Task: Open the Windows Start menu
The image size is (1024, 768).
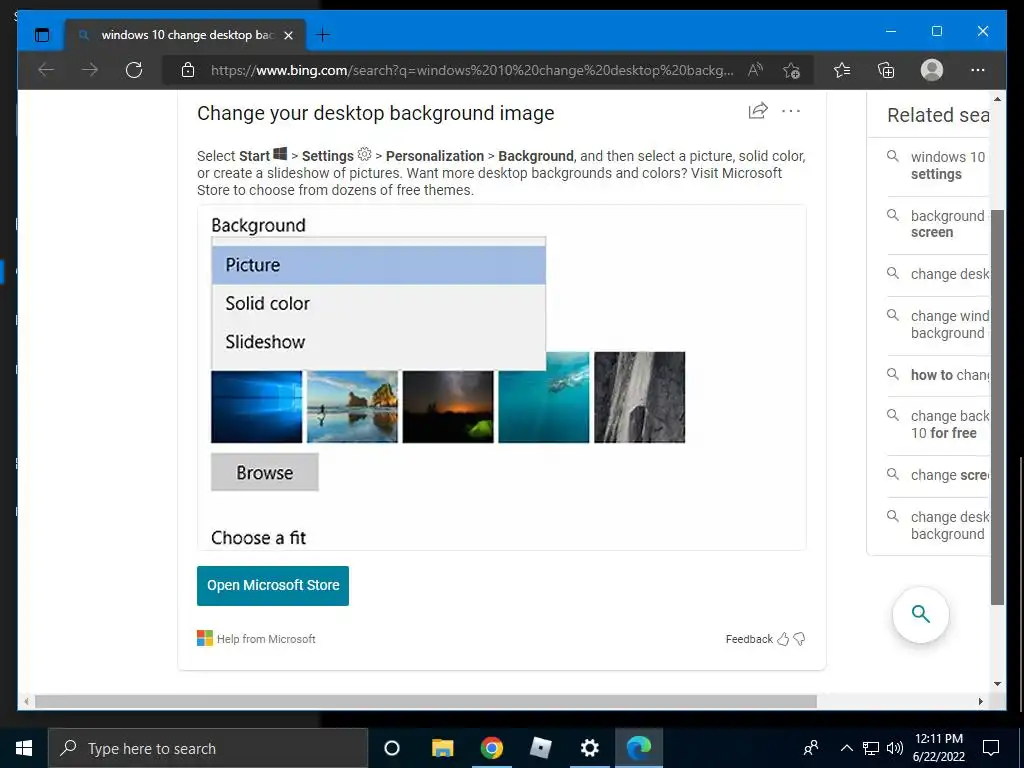Action: click(x=24, y=748)
